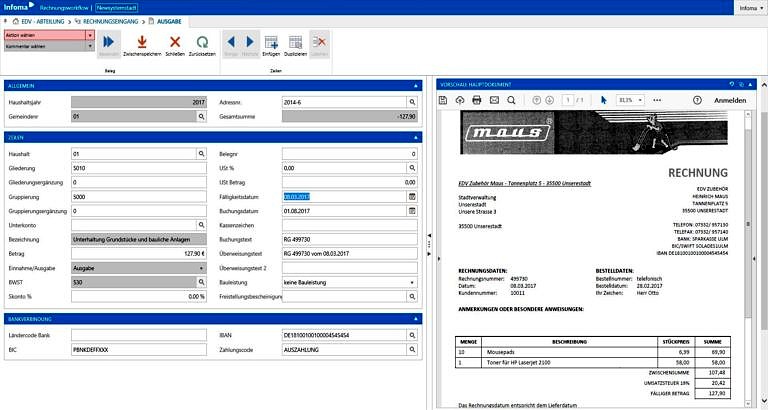Go to next line with right arrow

coord(250,42)
